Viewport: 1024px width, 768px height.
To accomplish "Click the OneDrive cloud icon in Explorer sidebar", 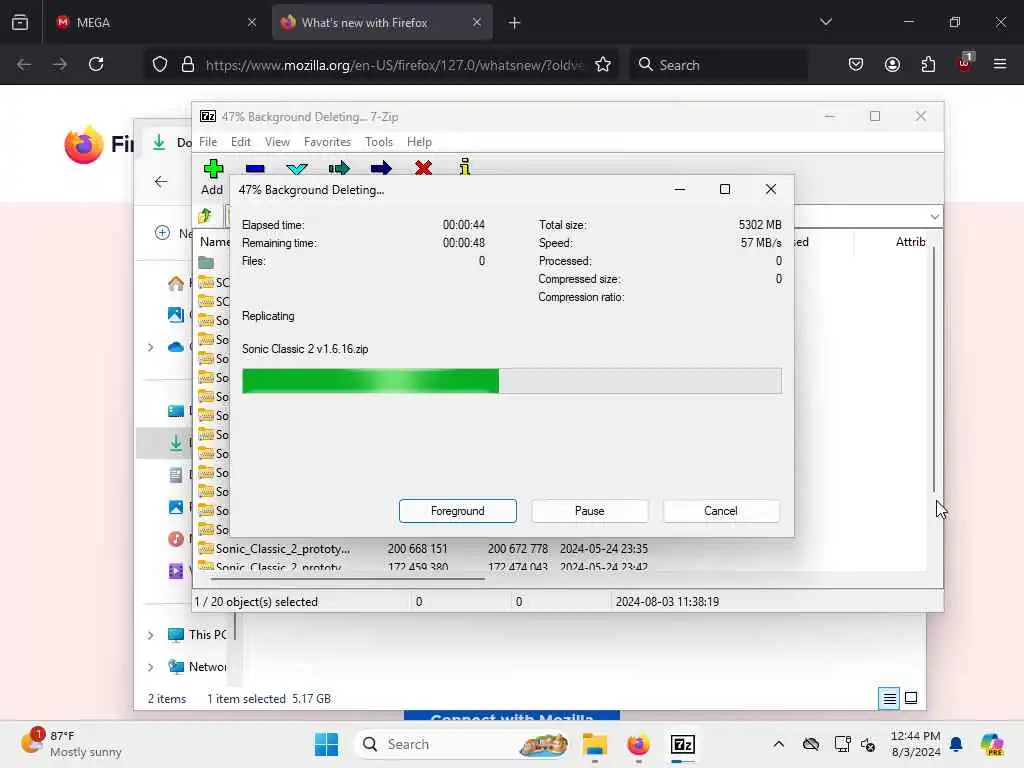I will (176, 347).
